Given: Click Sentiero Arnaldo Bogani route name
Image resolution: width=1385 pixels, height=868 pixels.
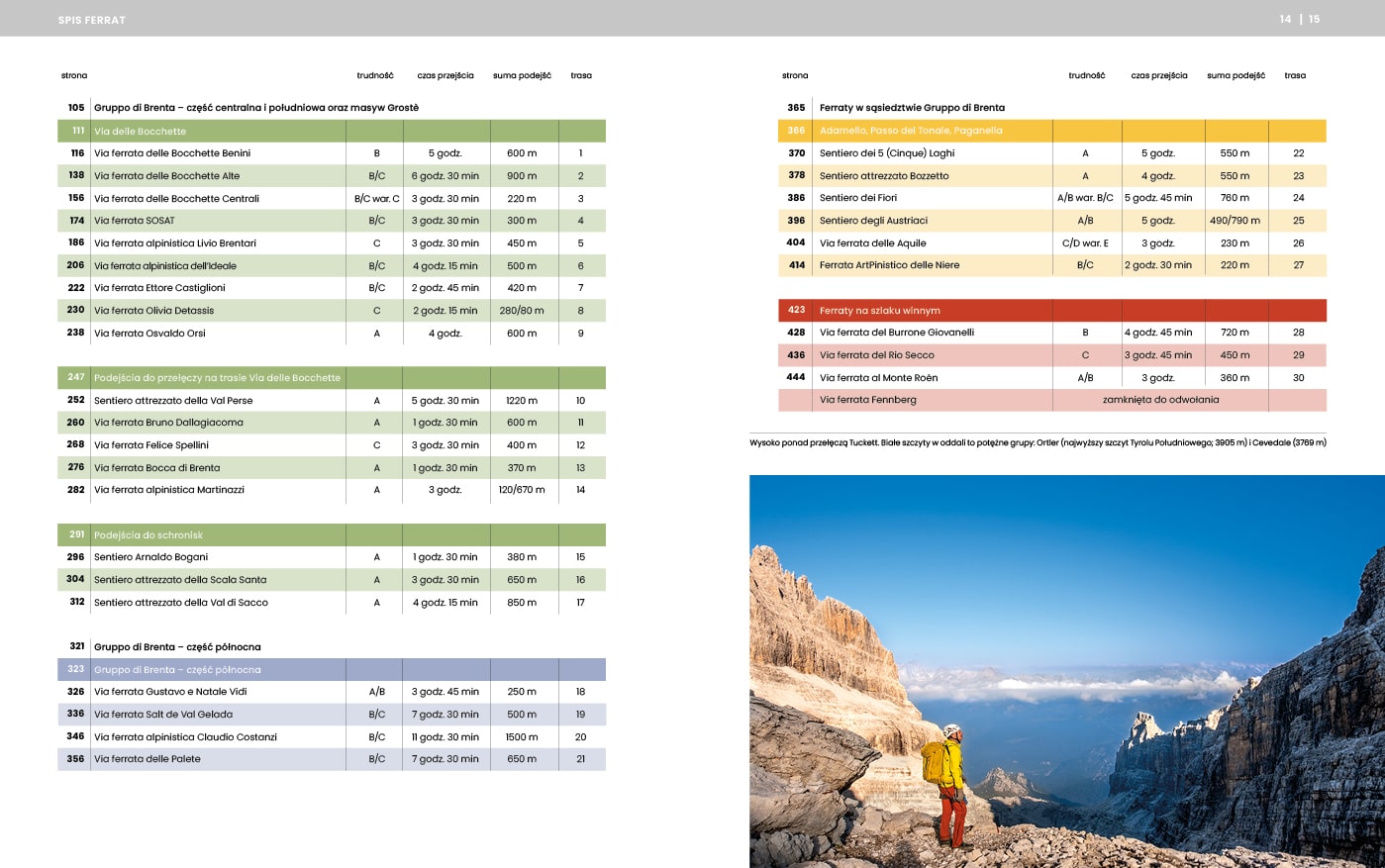Looking at the screenshot, I should click(150, 557).
